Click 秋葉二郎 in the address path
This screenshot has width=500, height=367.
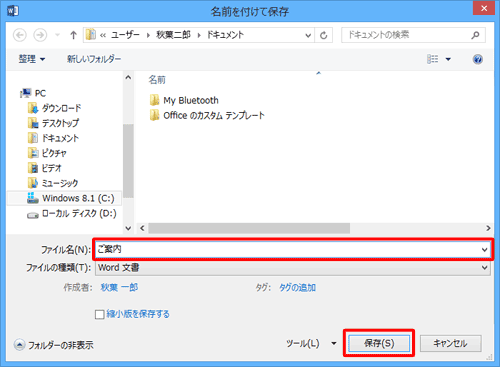click(173, 35)
